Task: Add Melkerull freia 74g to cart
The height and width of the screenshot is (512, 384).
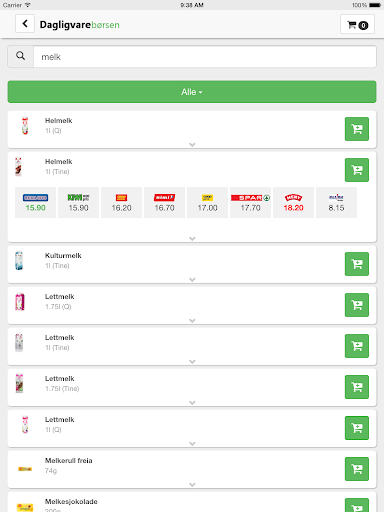Action: pos(357,469)
